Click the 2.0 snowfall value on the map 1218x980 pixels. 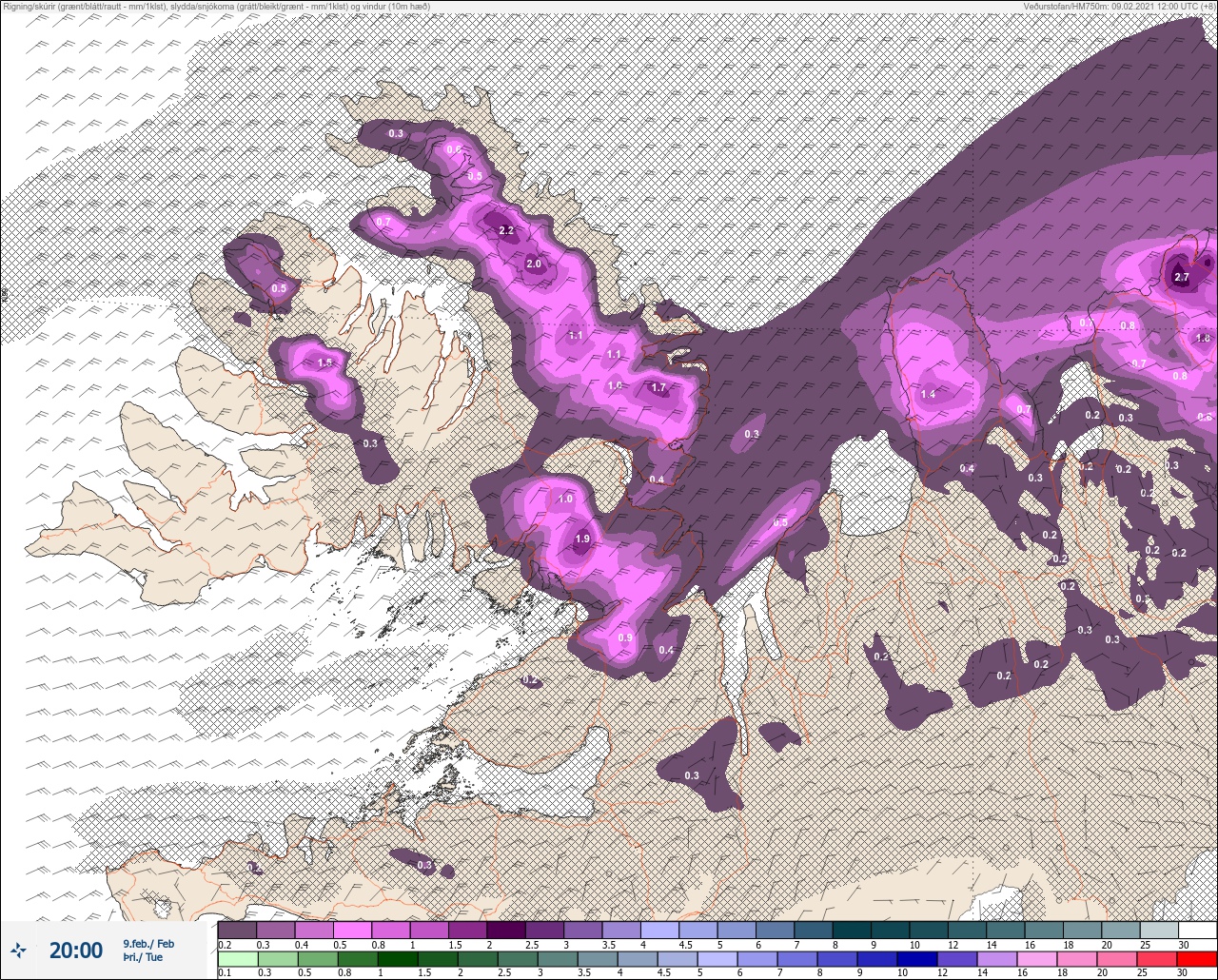coord(534,265)
